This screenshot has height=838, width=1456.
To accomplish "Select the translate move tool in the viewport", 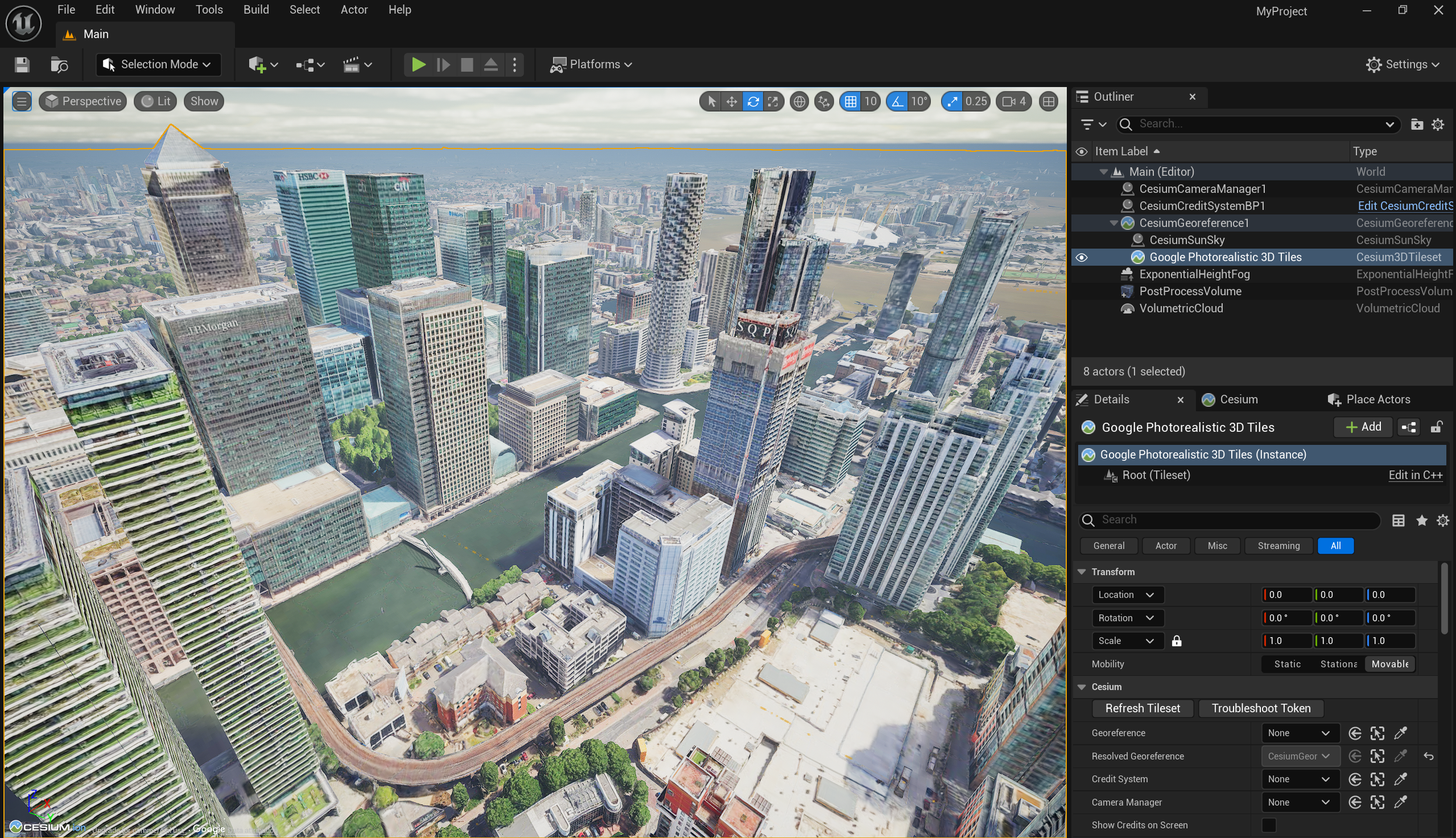I will [731, 102].
